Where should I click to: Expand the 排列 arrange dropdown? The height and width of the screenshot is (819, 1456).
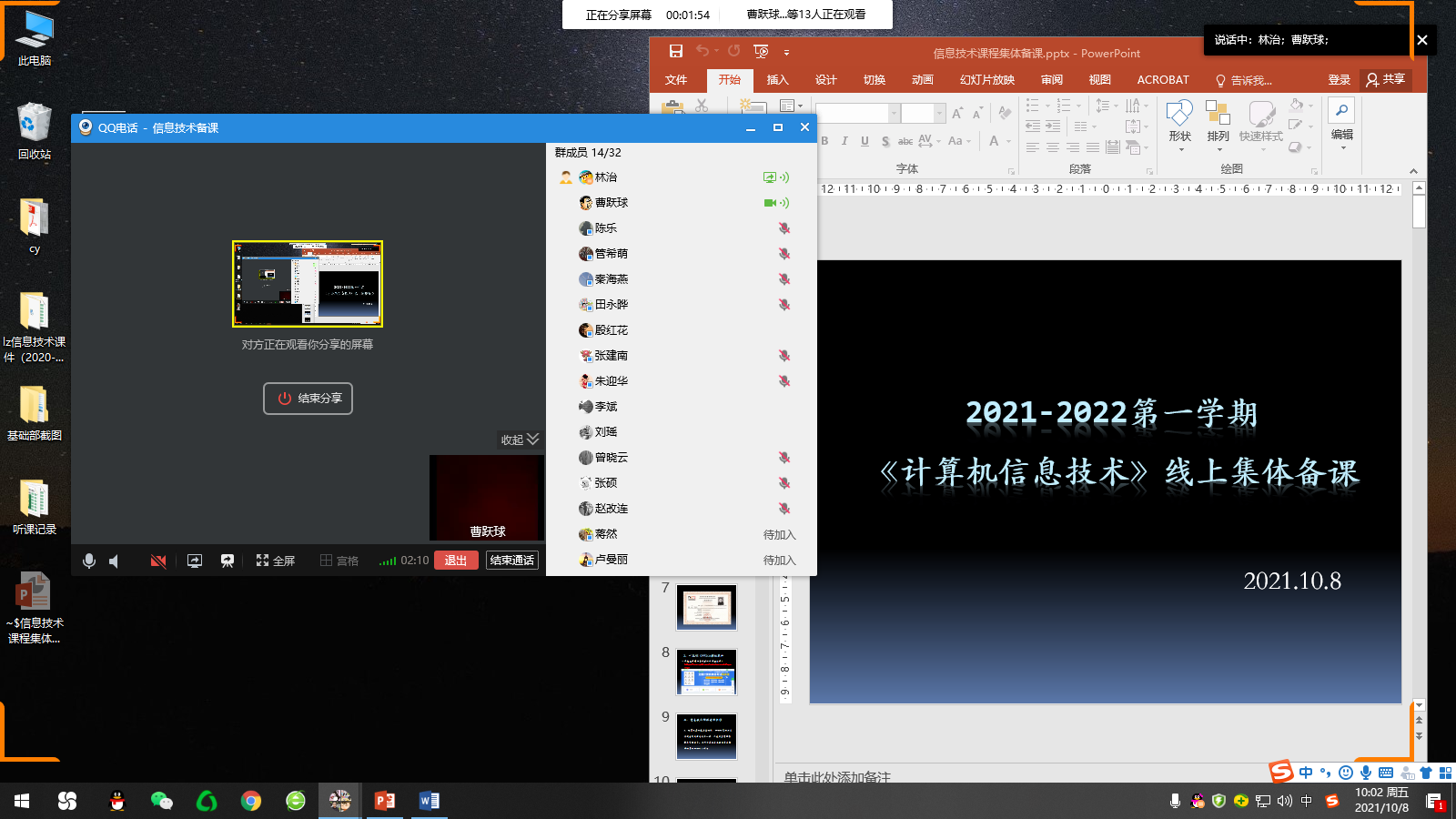coord(1218,123)
